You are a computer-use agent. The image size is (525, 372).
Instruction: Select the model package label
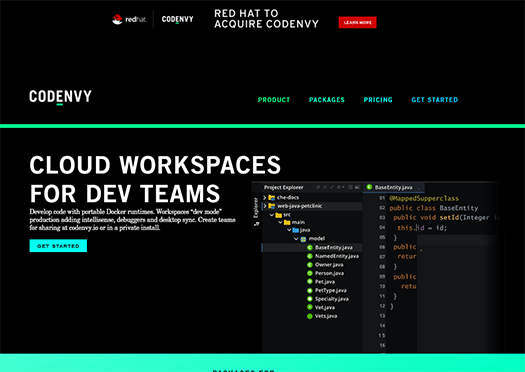[x=317, y=239]
